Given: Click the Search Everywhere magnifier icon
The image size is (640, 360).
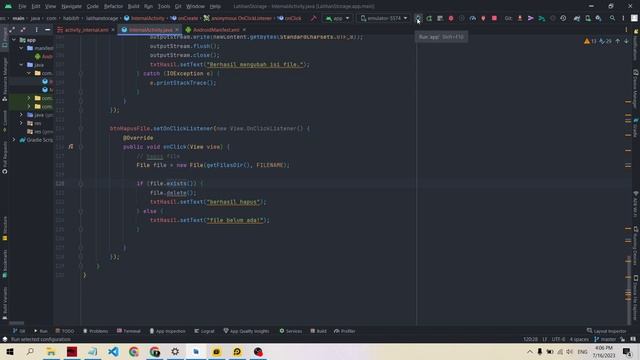Looking at the screenshot, I should click(x=613, y=18).
